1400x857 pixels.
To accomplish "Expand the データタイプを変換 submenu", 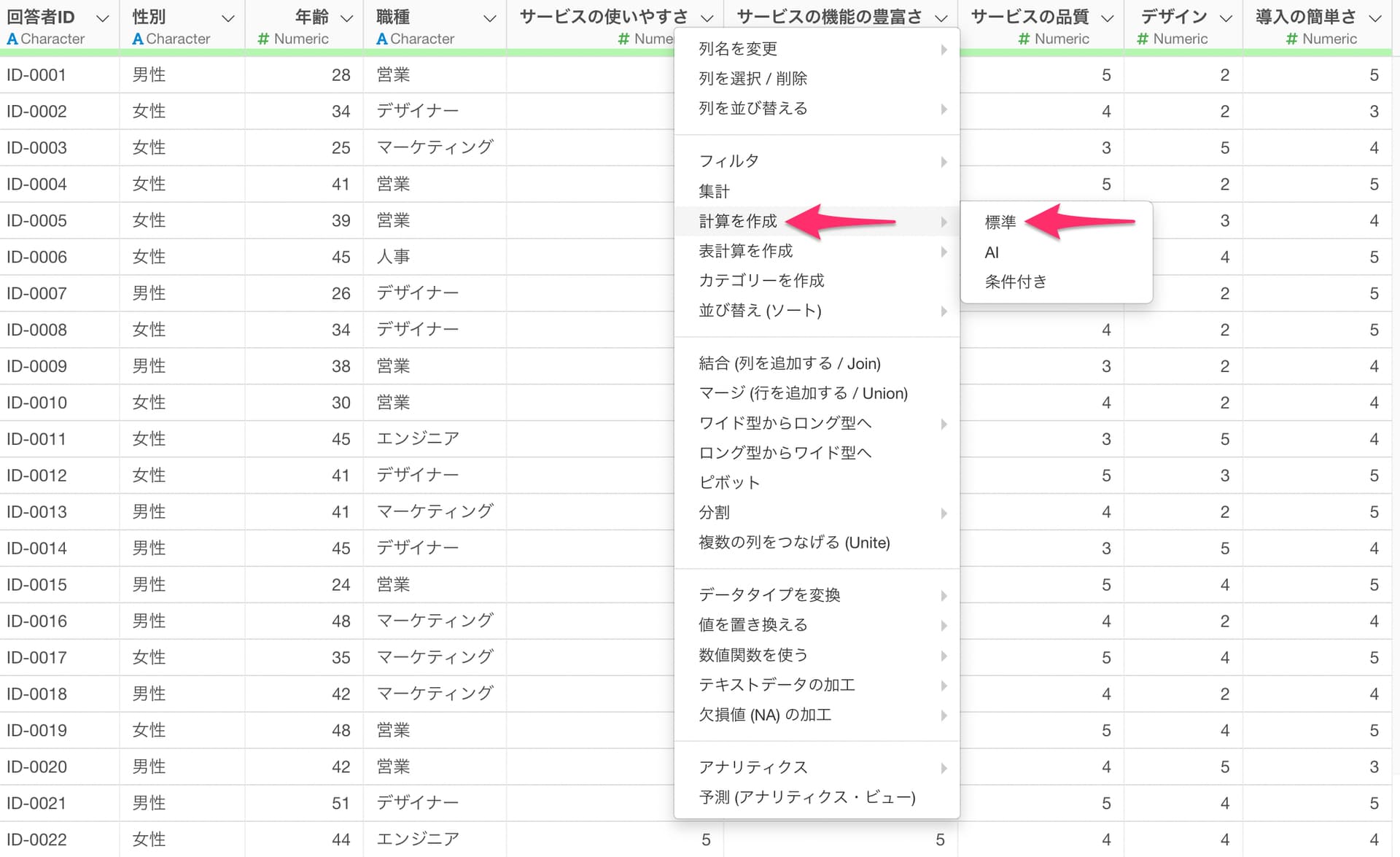I will 769,595.
